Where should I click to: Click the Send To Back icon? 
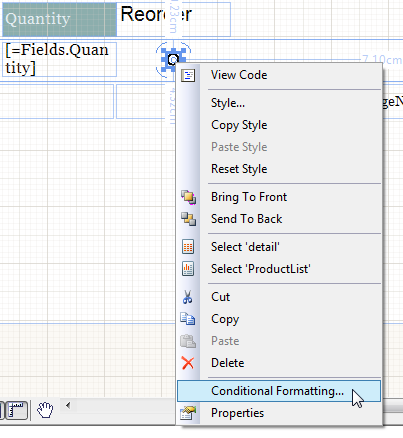point(188,219)
